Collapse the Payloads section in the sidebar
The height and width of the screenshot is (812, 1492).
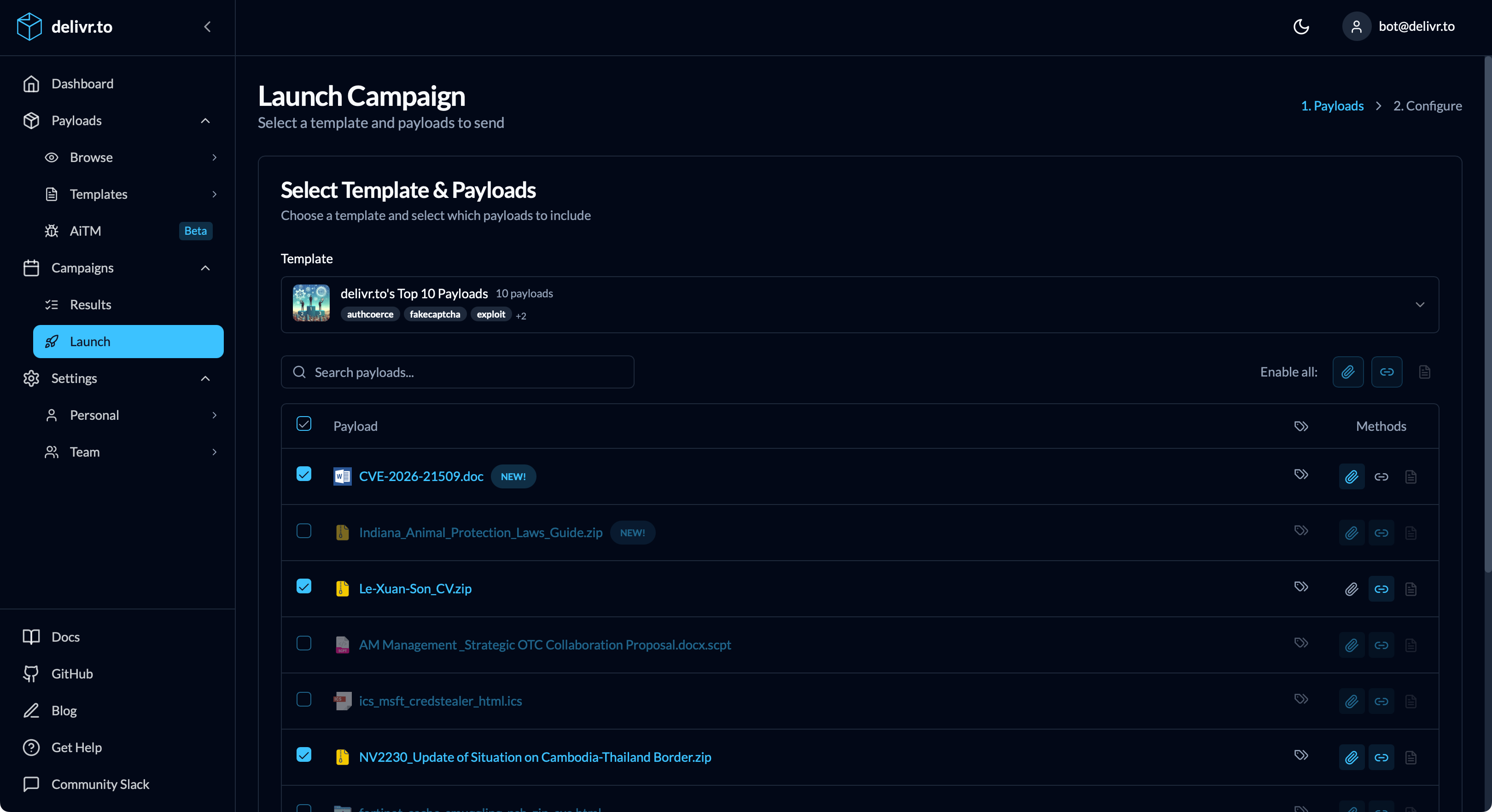[x=204, y=121]
